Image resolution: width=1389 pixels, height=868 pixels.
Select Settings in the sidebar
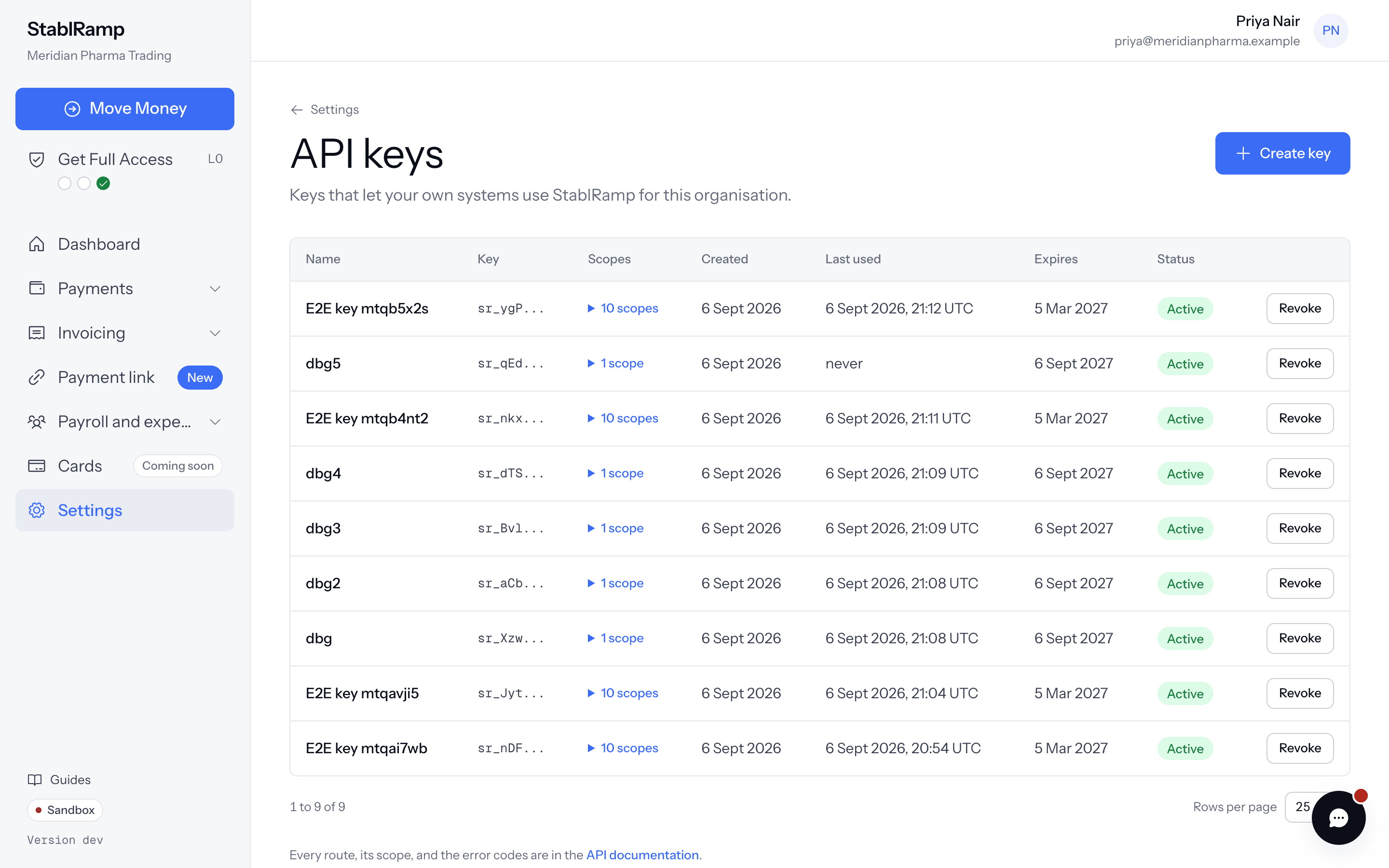[124, 510]
